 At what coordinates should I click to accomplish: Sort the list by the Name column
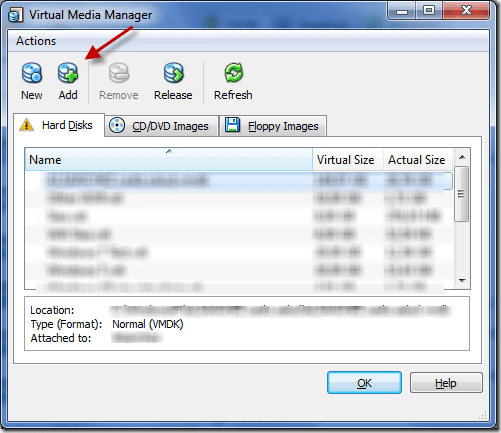(x=169, y=160)
